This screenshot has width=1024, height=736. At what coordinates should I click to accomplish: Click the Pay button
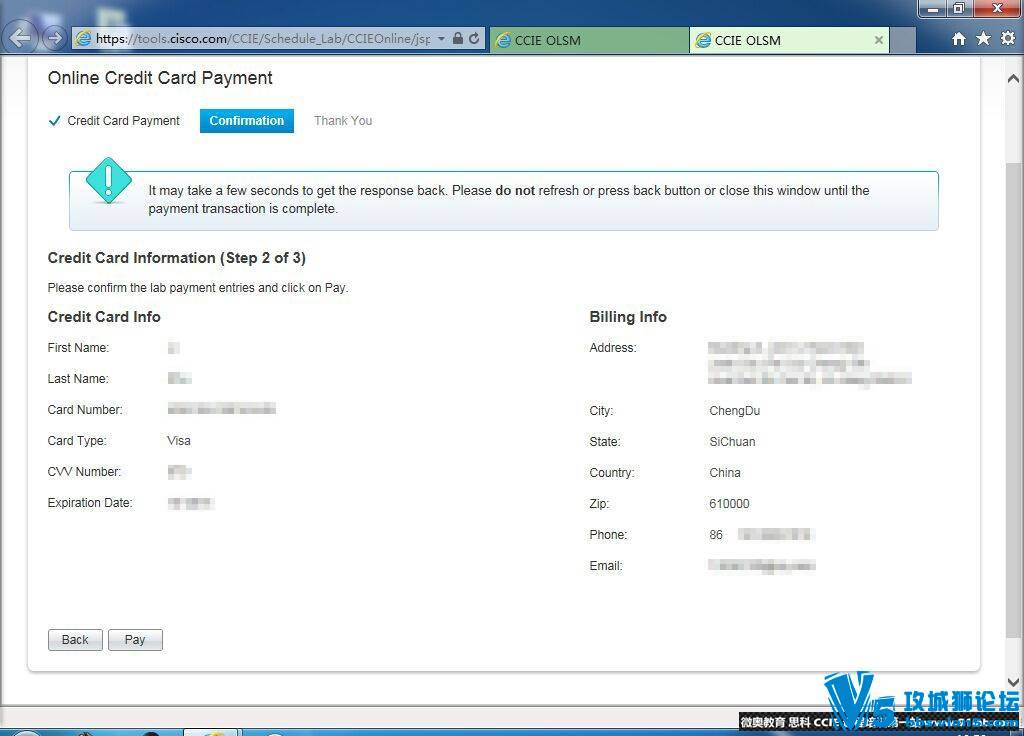pos(135,640)
